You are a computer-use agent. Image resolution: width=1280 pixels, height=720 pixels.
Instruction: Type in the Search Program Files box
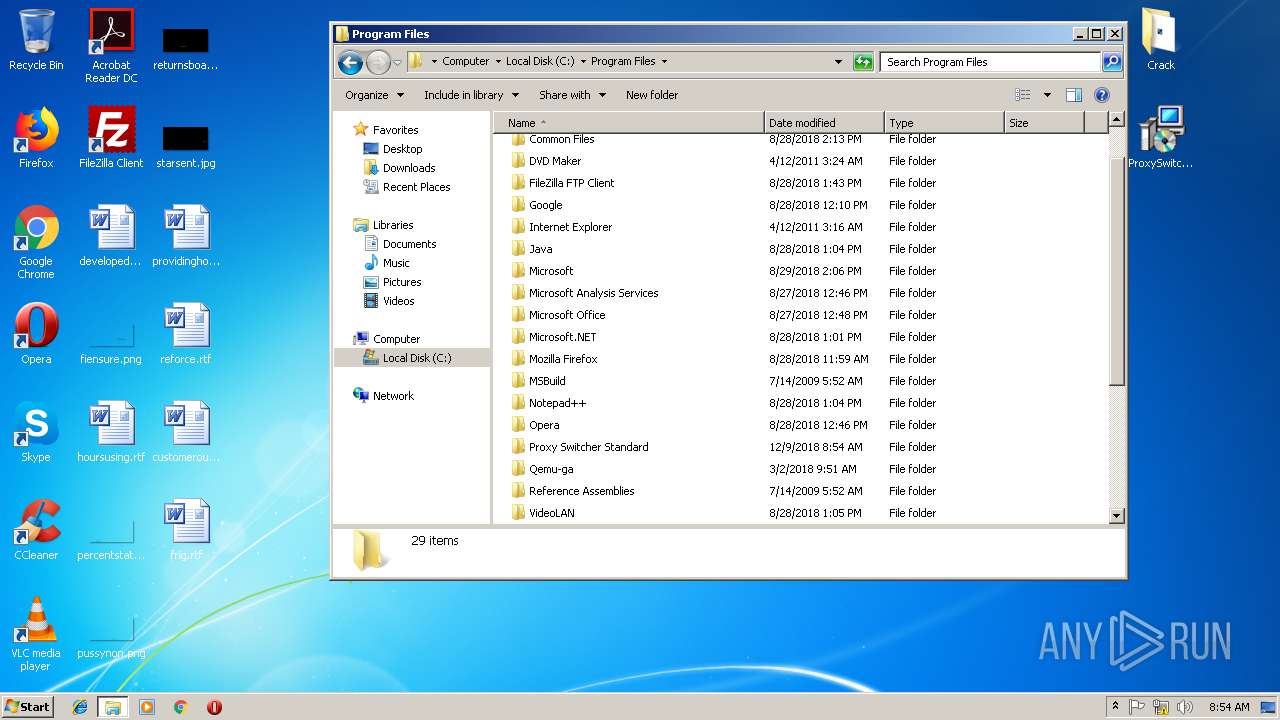(990, 62)
